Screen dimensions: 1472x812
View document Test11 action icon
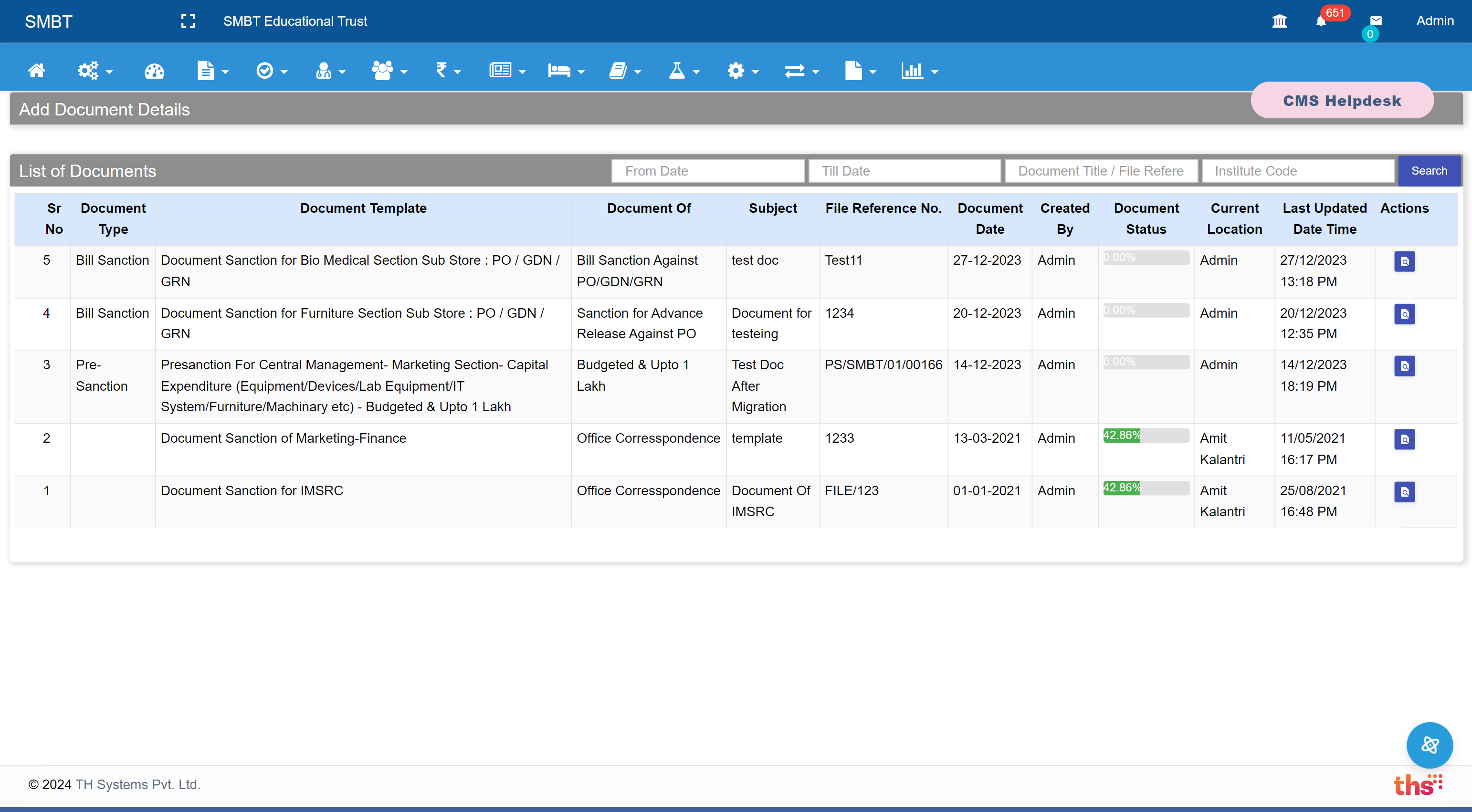click(x=1404, y=261)
